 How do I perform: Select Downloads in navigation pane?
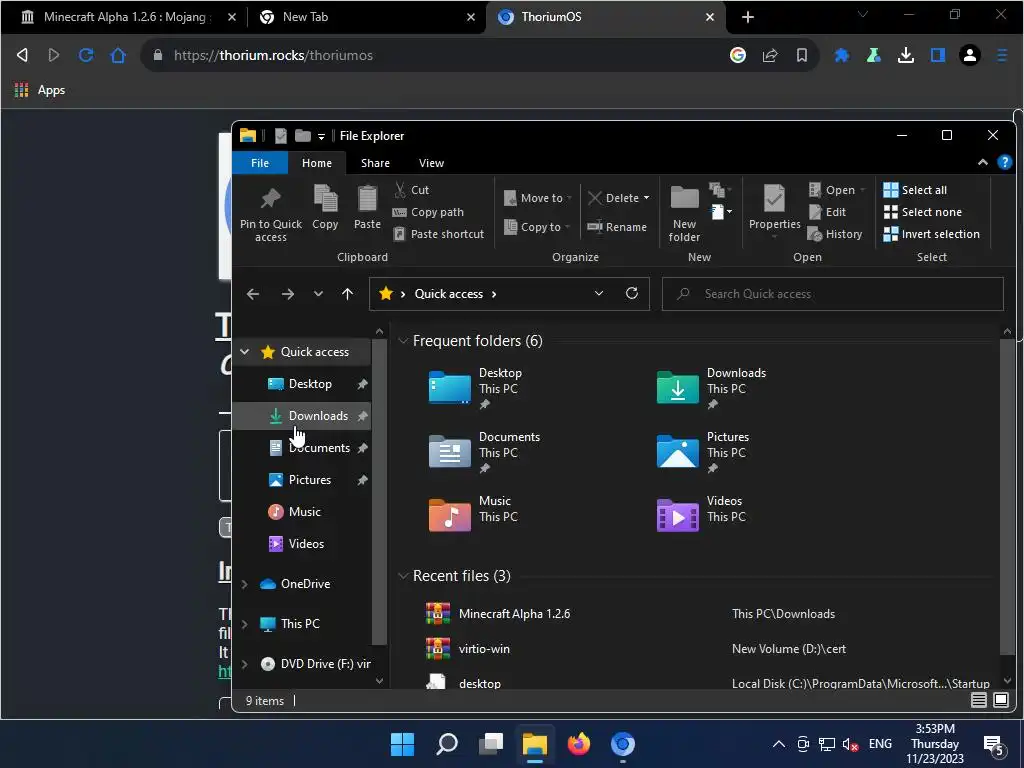click(x=304, y=416)
